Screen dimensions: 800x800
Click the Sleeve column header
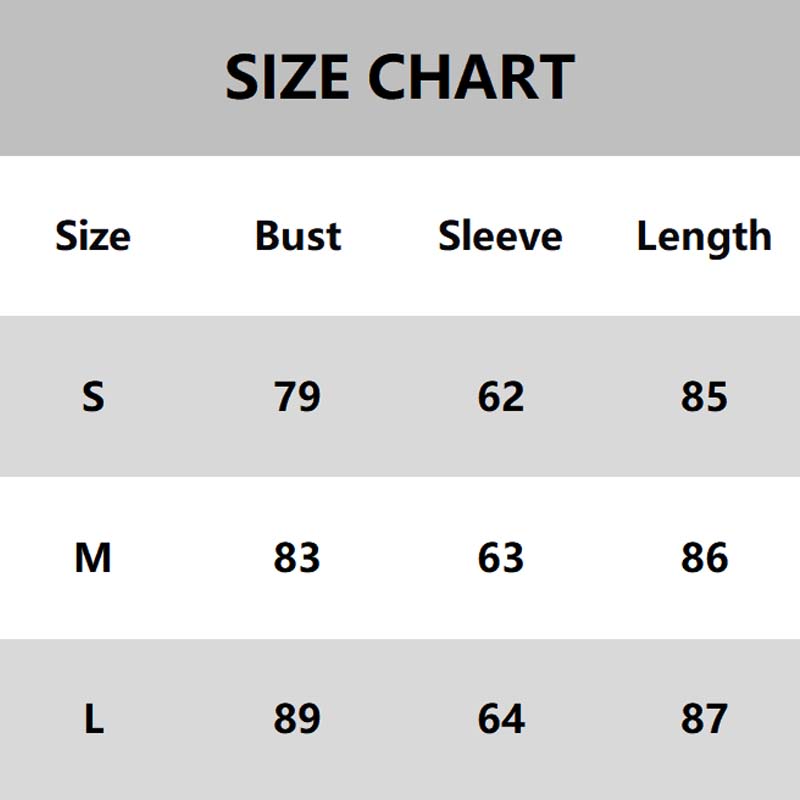(x=500, y=237)
